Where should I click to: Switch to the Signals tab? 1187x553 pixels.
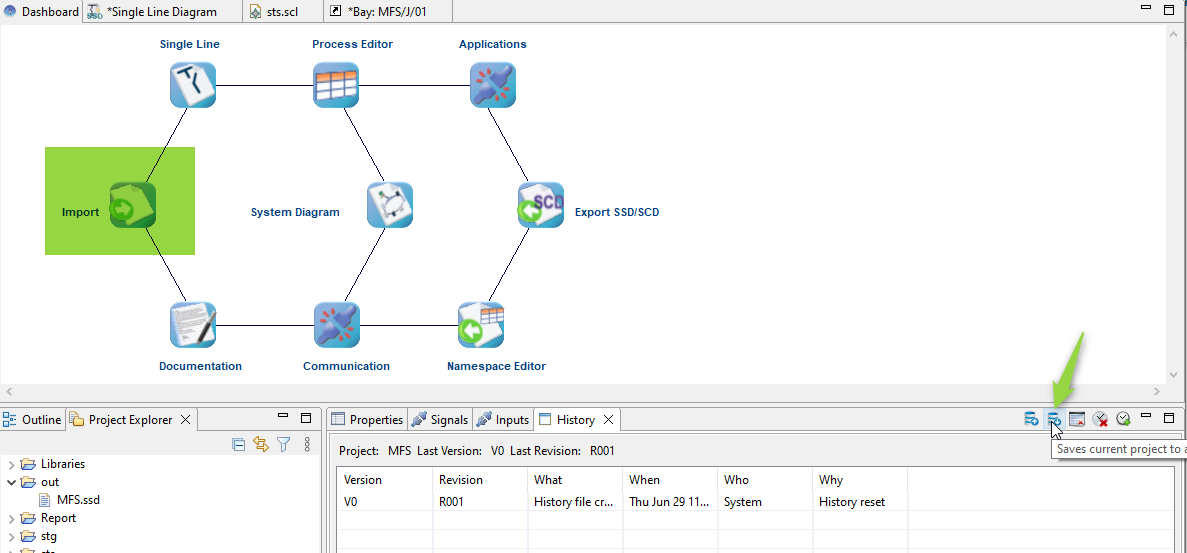tap(440, 420)
